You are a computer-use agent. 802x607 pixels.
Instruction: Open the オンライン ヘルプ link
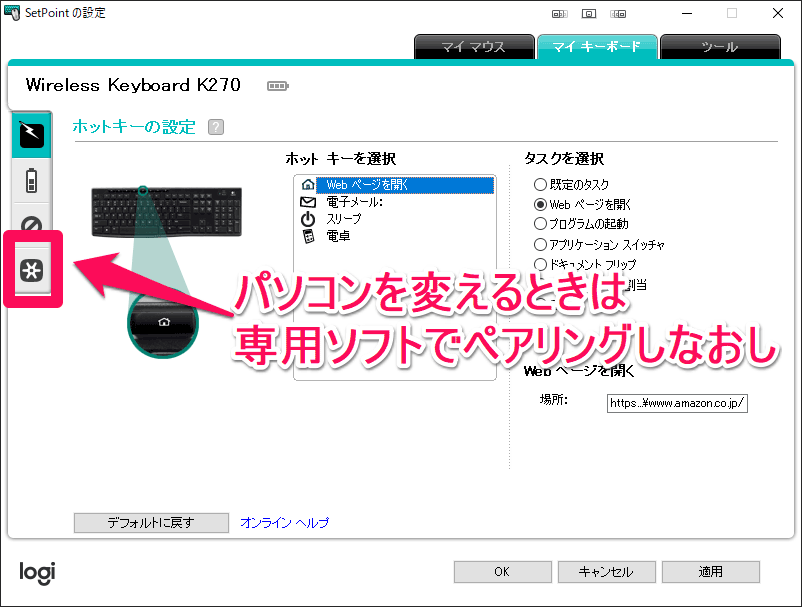284,523
